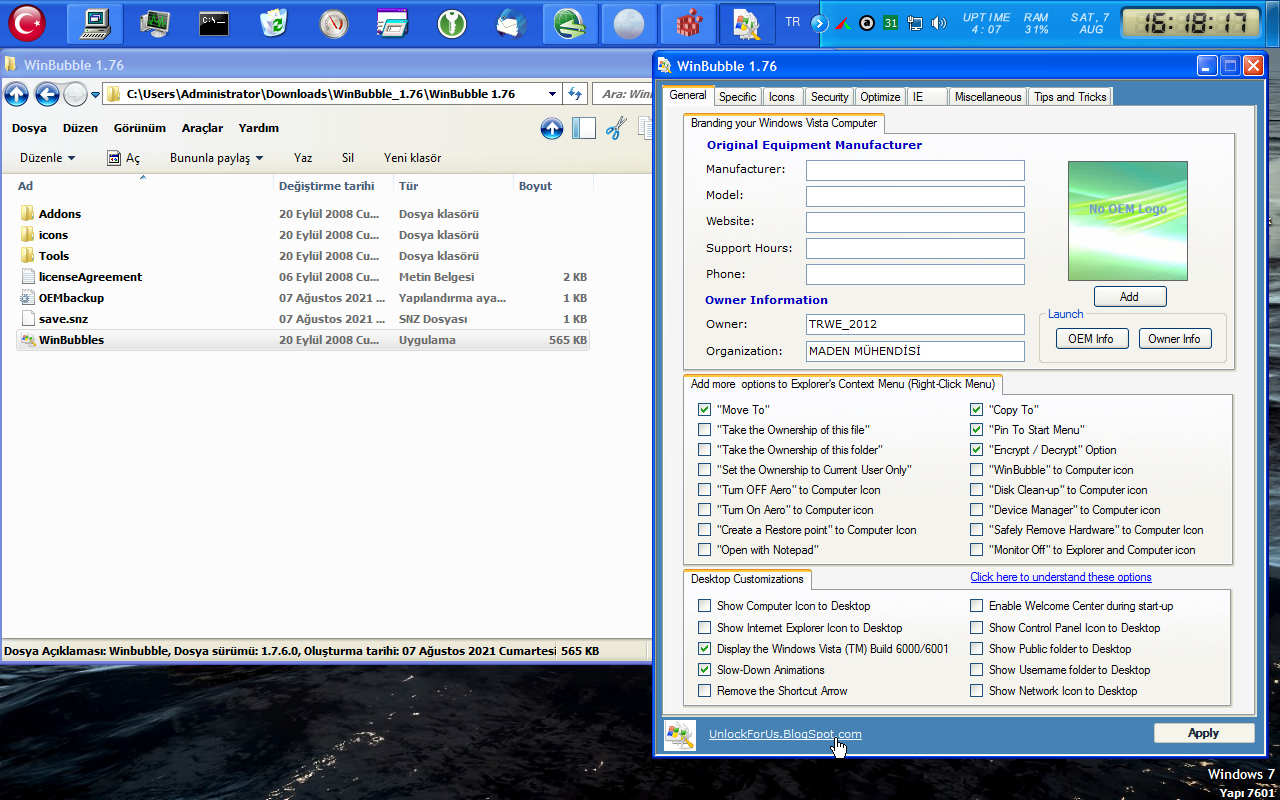Screen dimensions: 1280x800
Task: Switch to the Icons tab
Action: point(782,97)
